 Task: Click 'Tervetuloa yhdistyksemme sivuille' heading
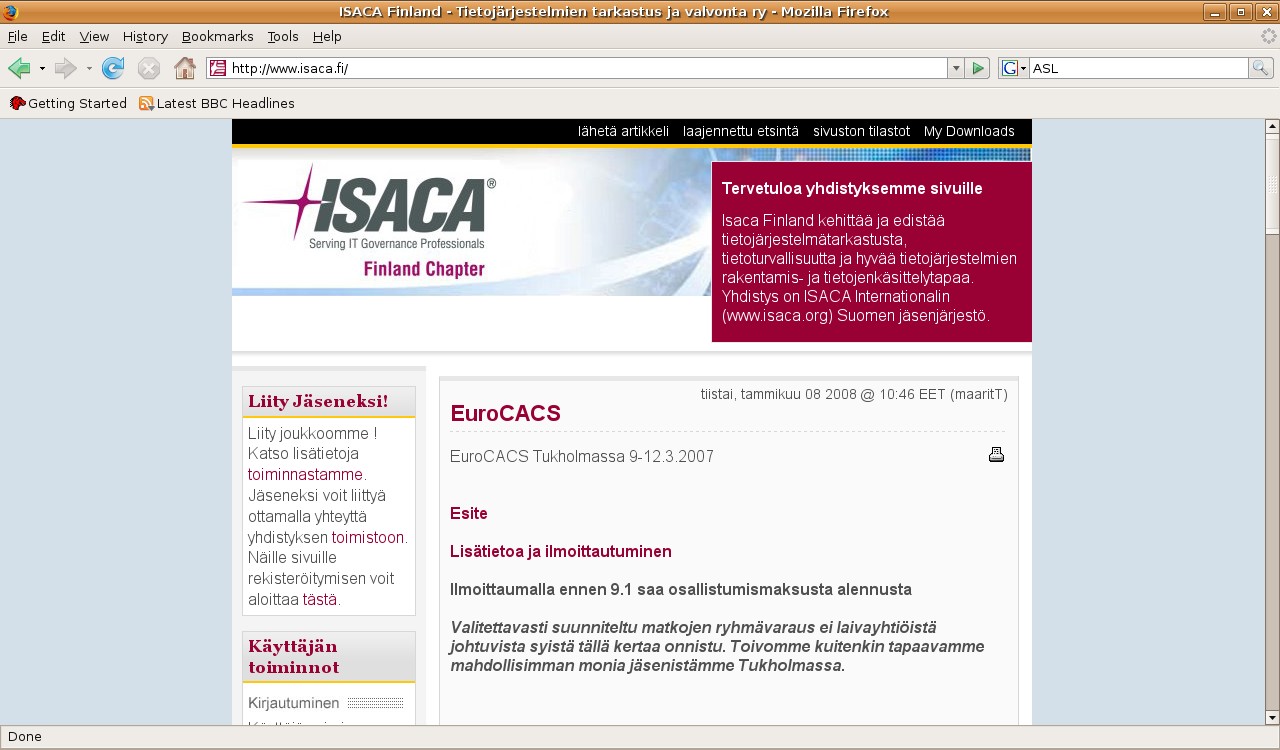click(852, 188)
